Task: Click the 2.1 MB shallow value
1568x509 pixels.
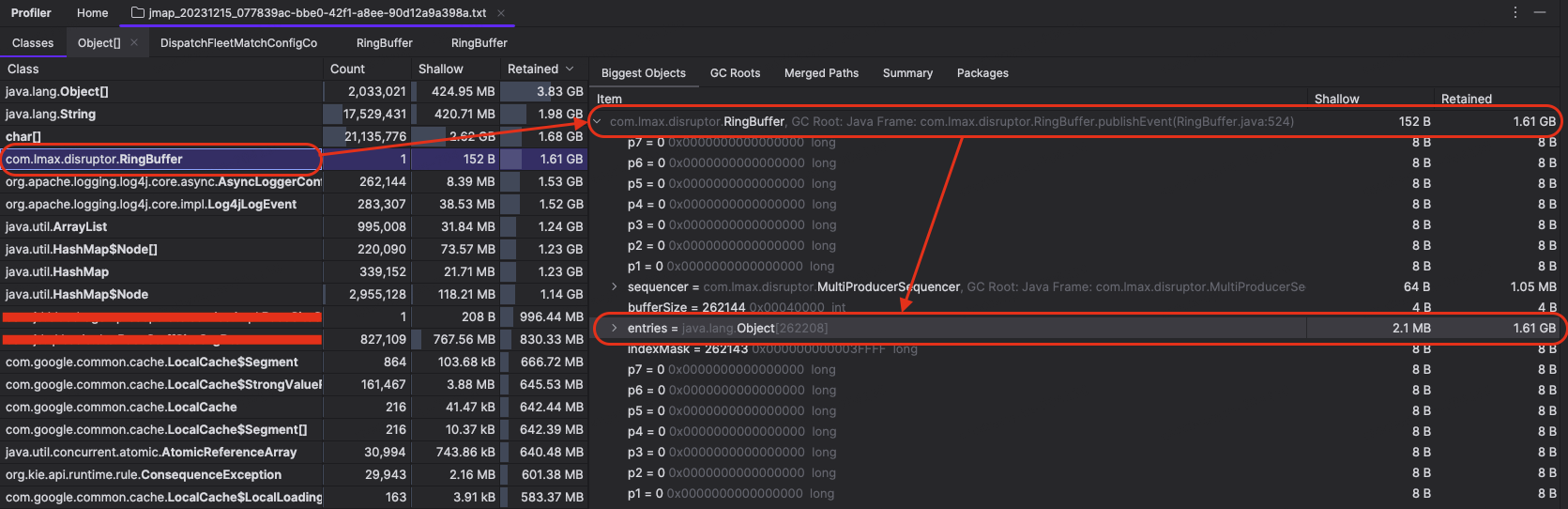Action: [1411, 328]
